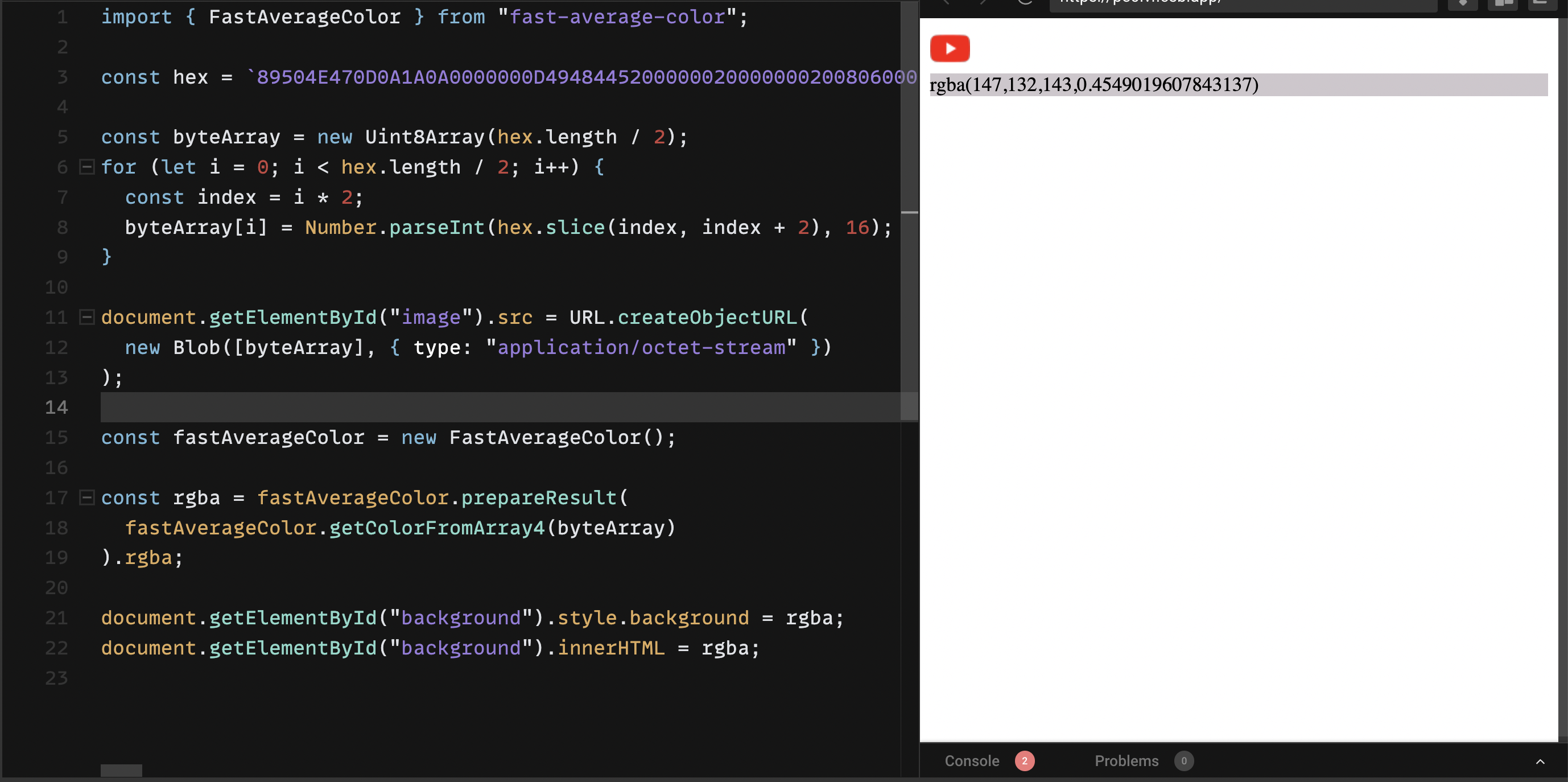1568x782 pixels.
Task: Collapse the getElementById block at line 11
Action: [86, 316]
